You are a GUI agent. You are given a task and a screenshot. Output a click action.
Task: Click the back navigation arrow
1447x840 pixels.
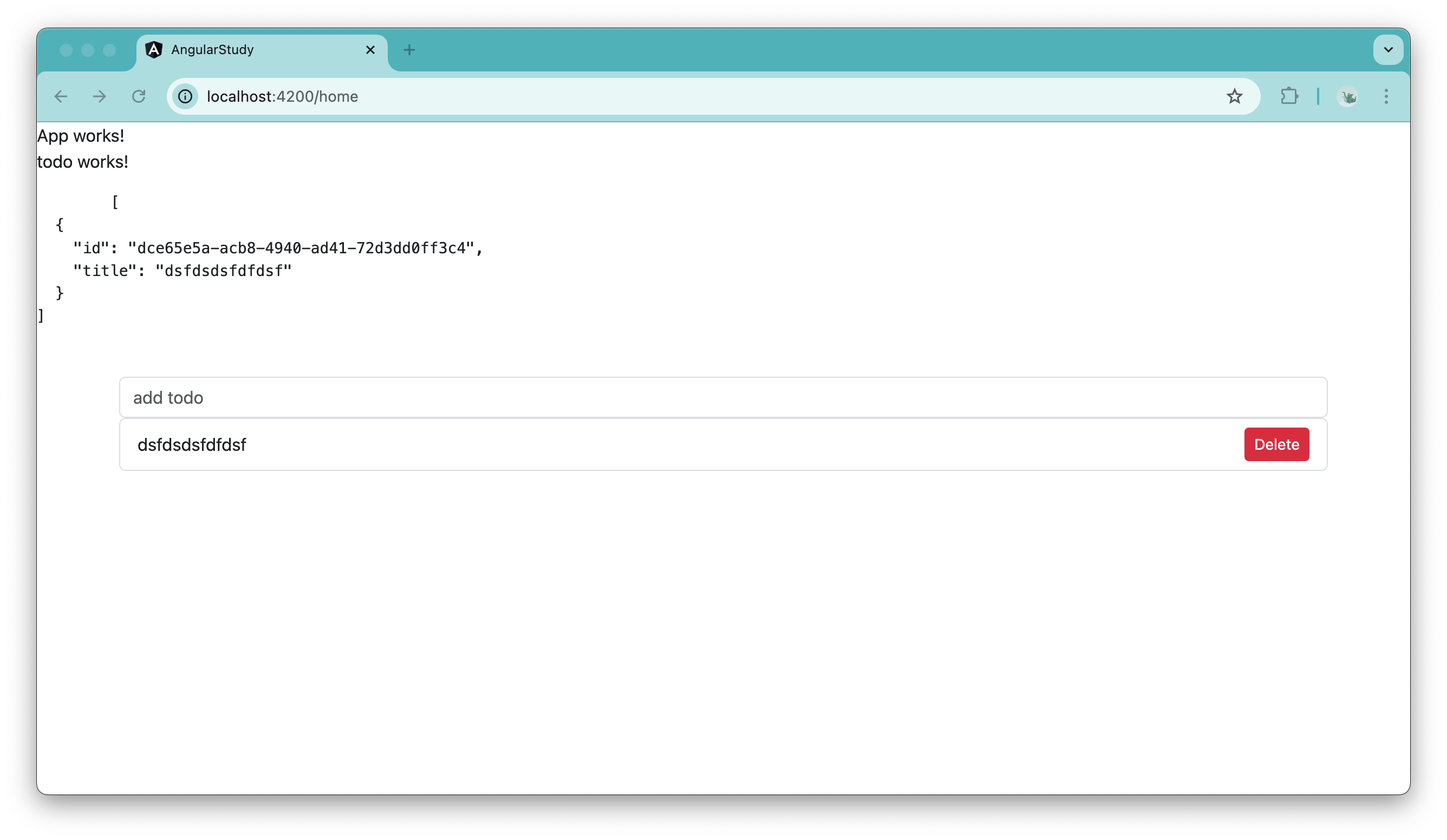pos(61,96)
